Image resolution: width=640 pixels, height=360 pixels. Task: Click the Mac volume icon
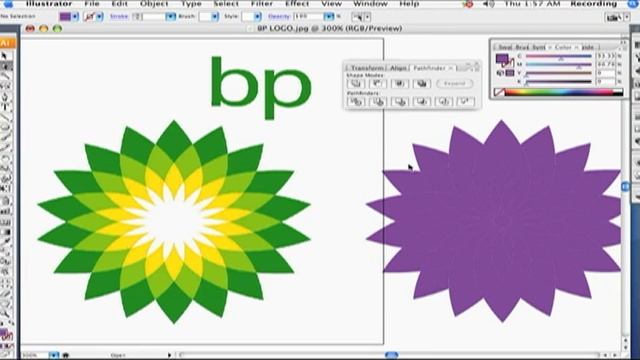tap(489, 4)
